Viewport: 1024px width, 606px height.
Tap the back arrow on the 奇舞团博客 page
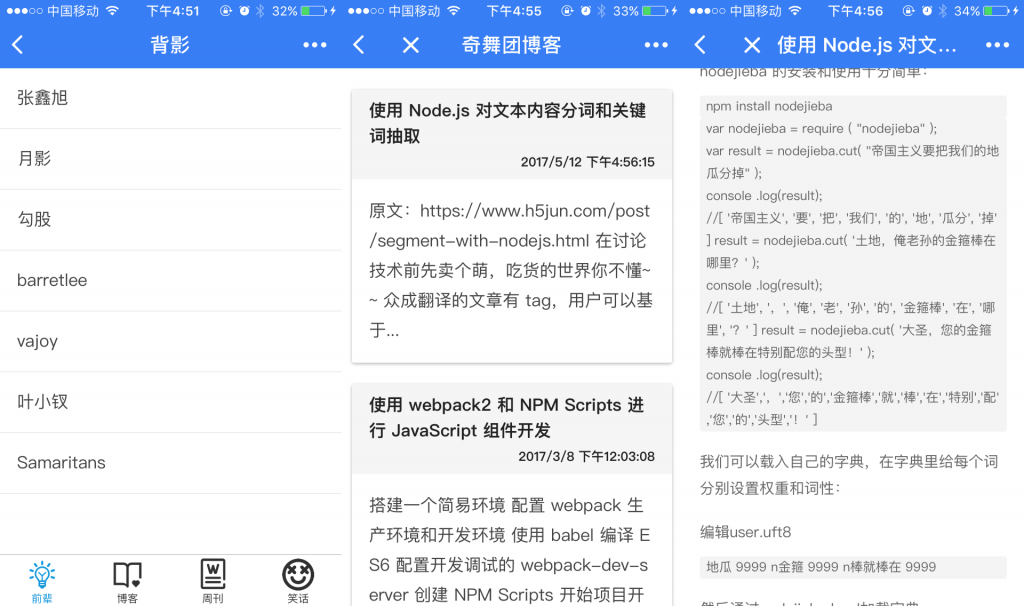coord(359,45)
